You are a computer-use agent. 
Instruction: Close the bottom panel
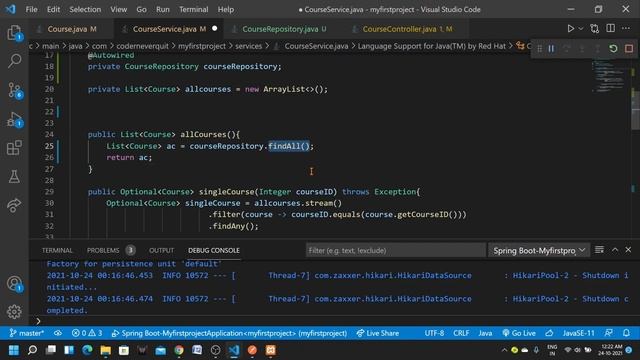(x=628, y=250)
